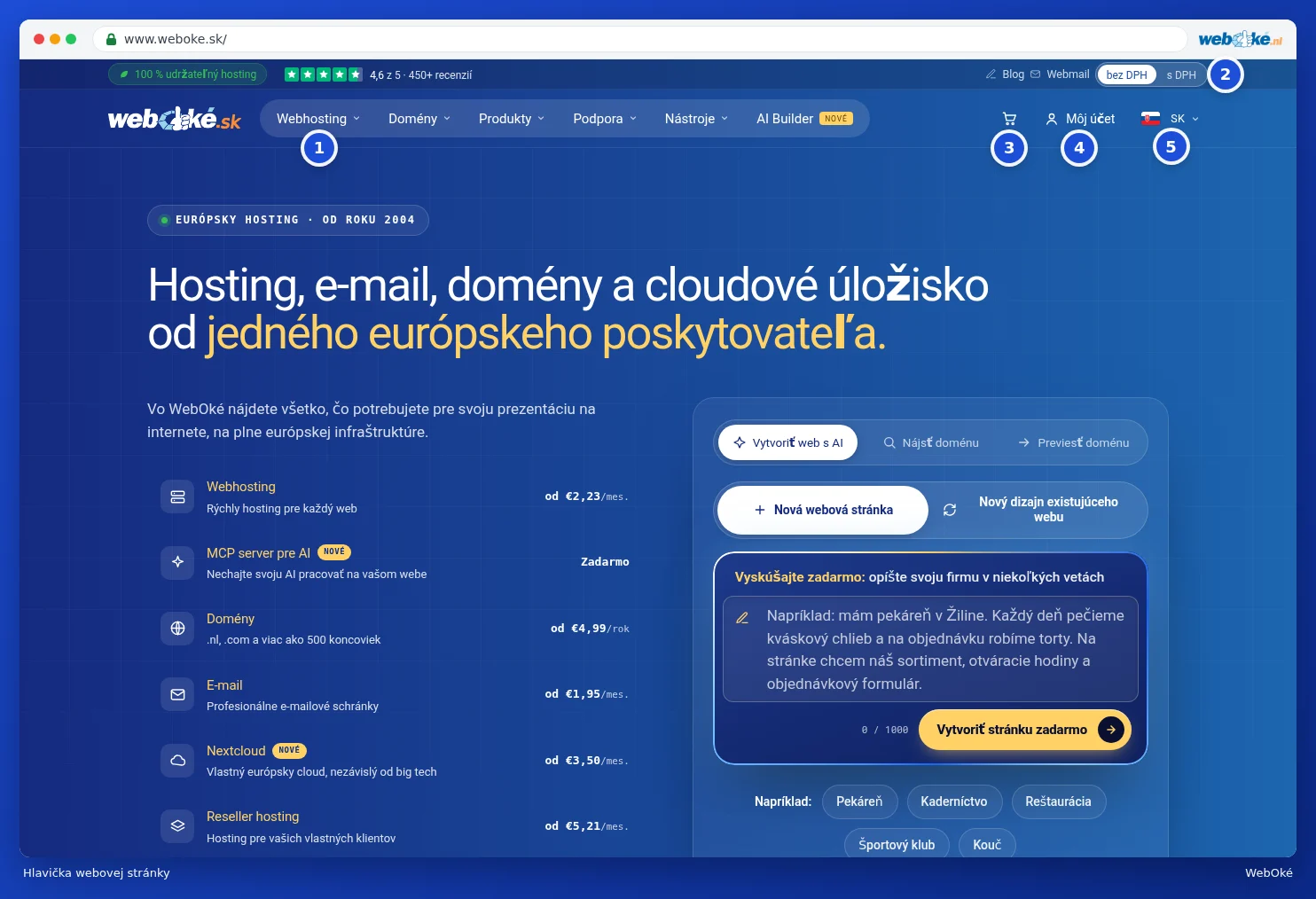1316x899 pixels.
Task: Click the browser address bar lock icon
Action: pos(111,39)
